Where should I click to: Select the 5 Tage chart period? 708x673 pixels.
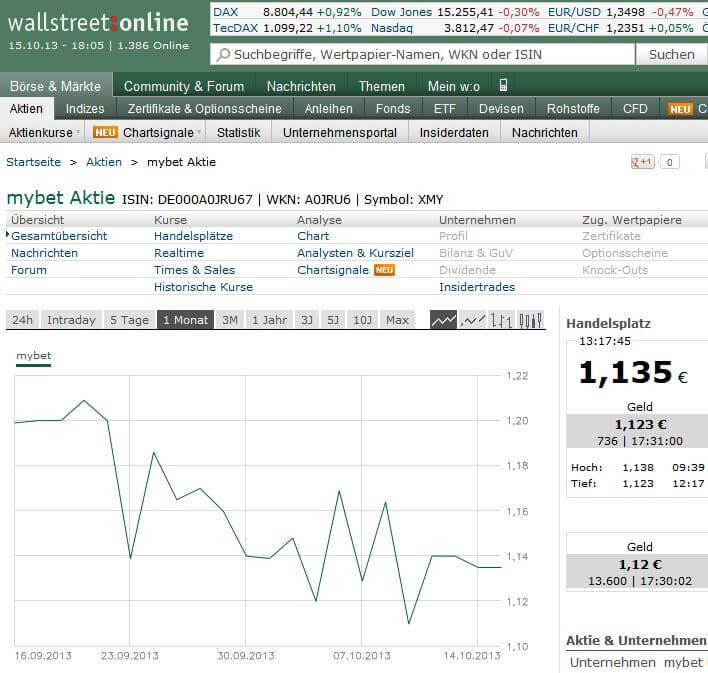coord(129,320)
